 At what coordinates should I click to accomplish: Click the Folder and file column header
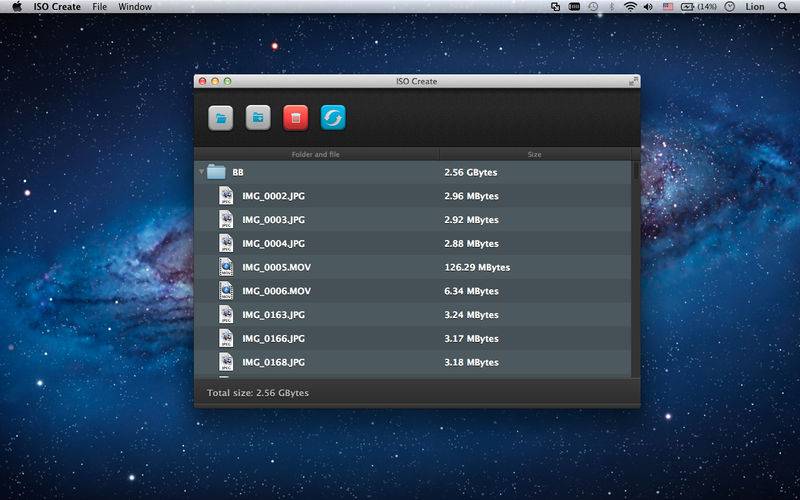coord(316,154)
